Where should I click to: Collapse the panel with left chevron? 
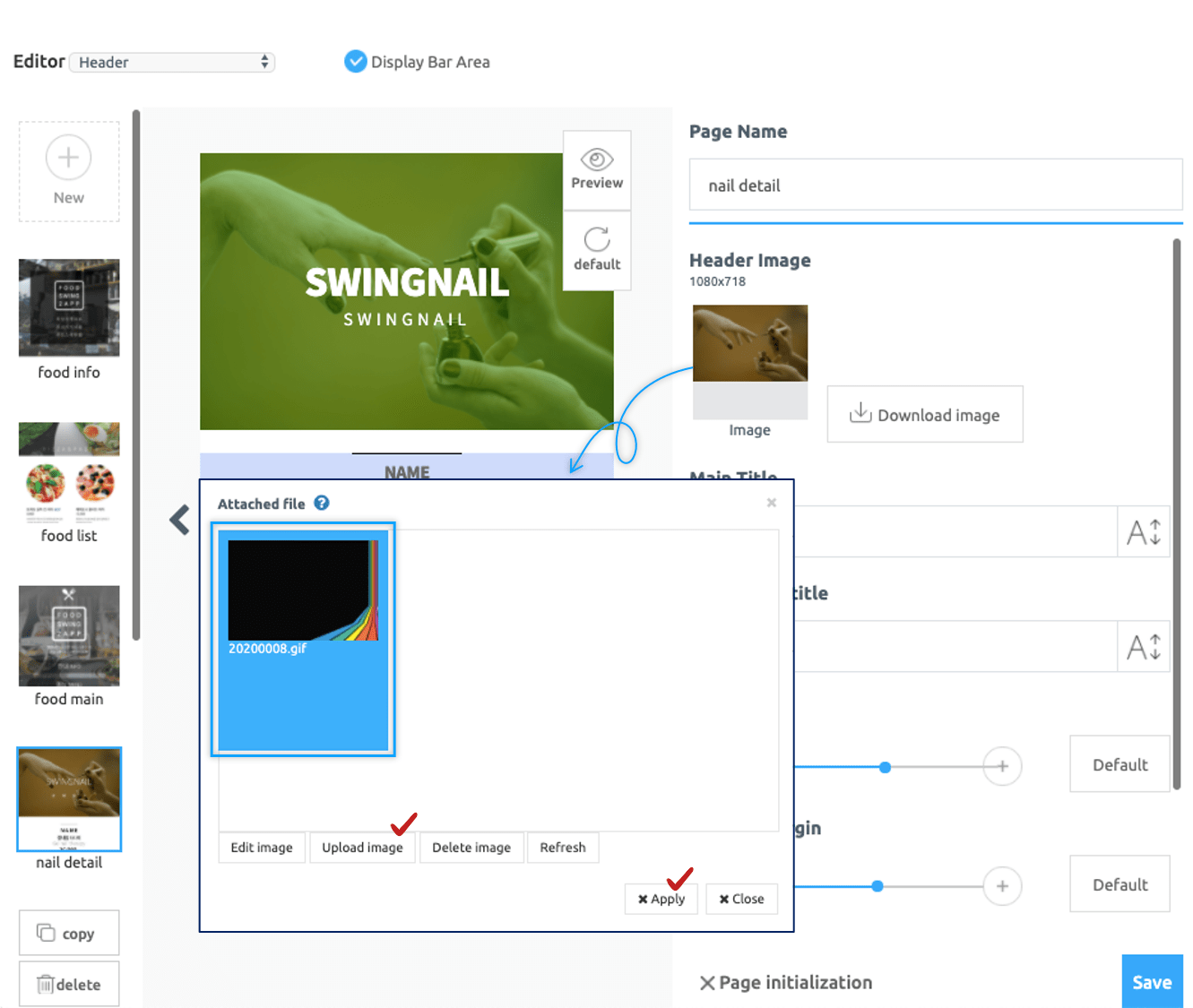point(180,520)
